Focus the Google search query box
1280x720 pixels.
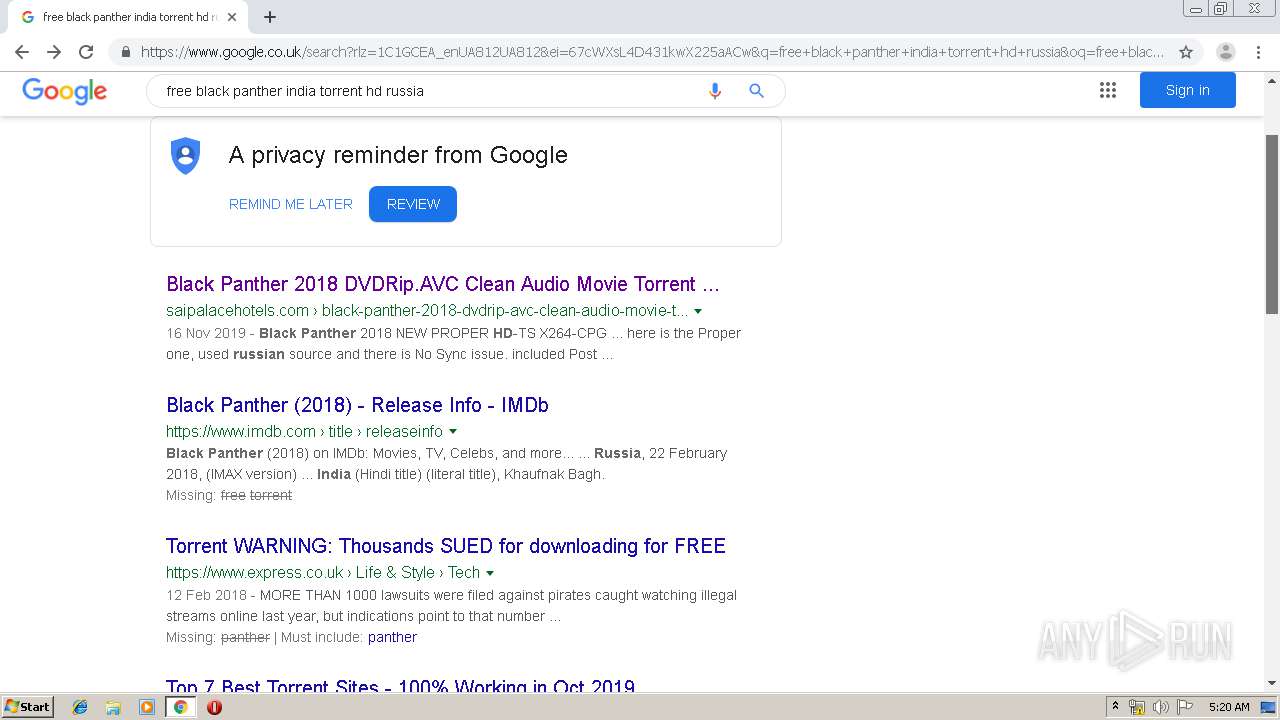click(430, 91)
